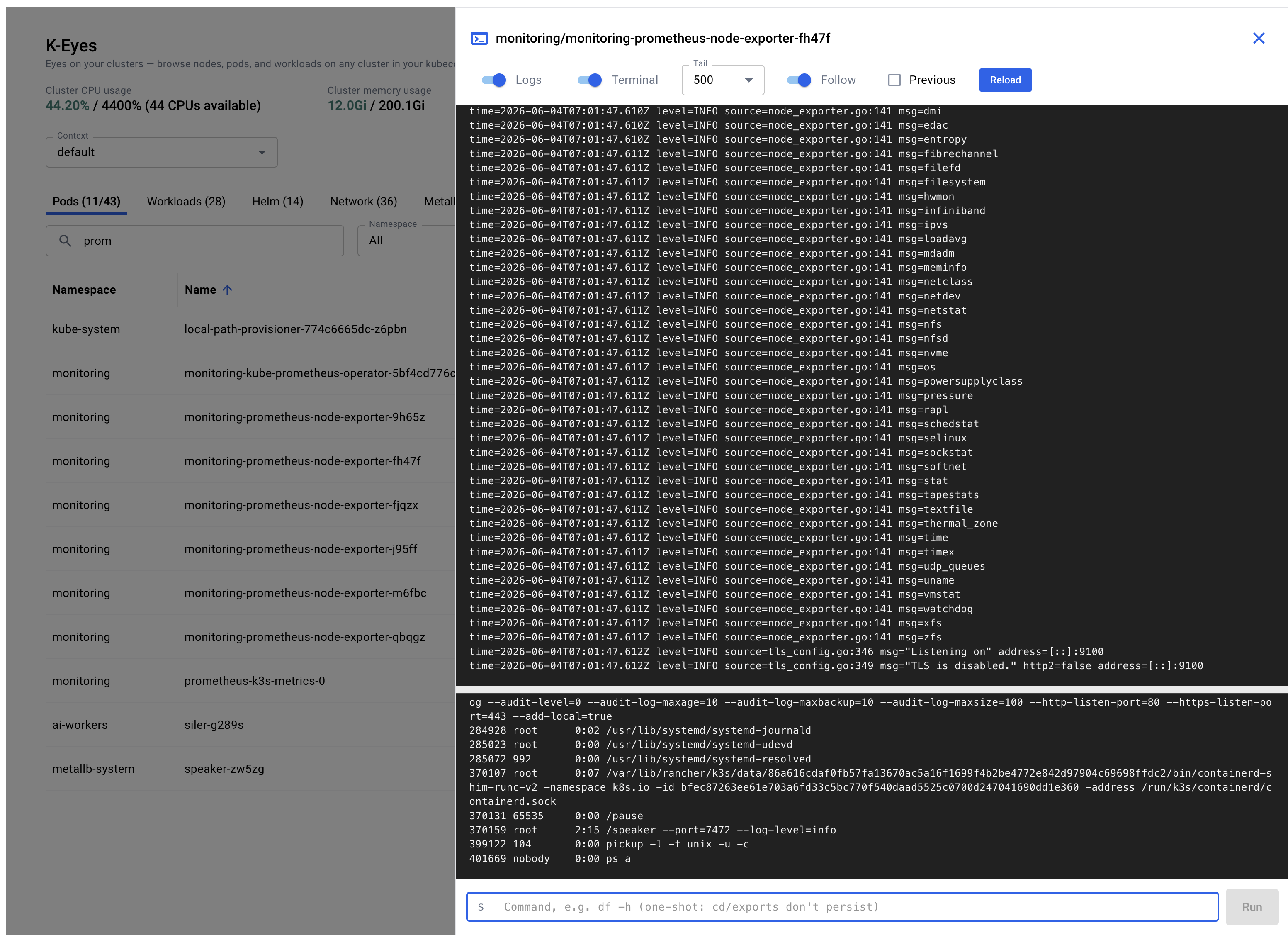Click the Name column sort arrow
The width and height of the screenshot is (1288, 935).
pyautogui.click(x=227, y=290)
